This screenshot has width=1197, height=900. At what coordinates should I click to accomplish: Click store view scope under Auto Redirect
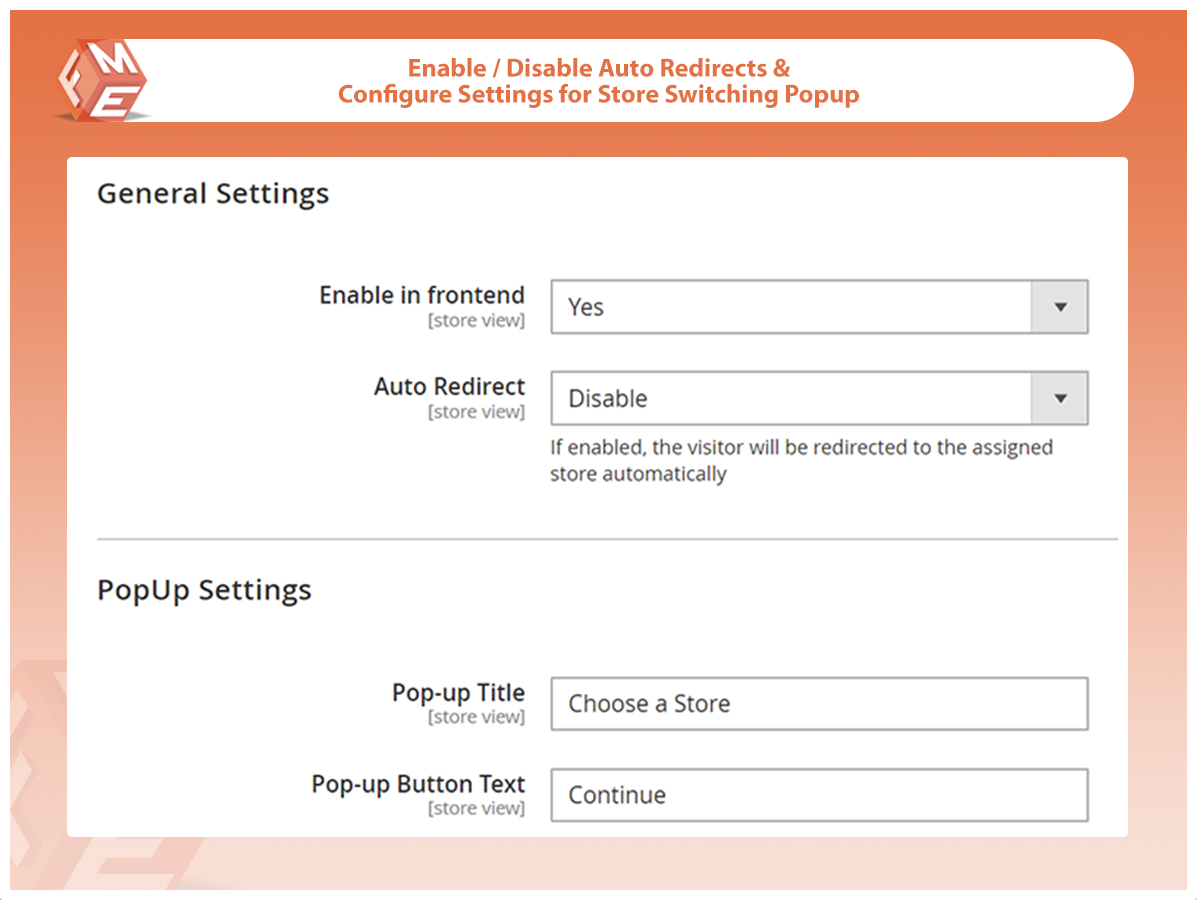point(476,412)
